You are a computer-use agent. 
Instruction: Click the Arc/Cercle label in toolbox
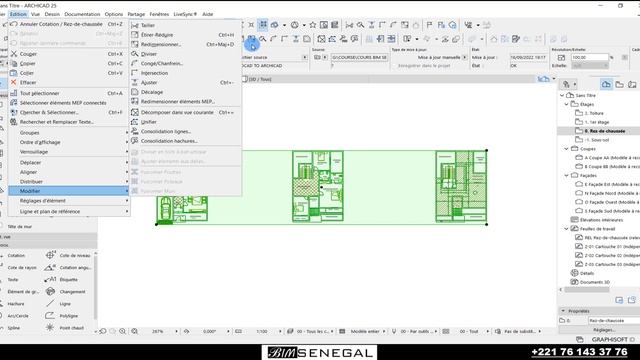(x=18, y=316)
